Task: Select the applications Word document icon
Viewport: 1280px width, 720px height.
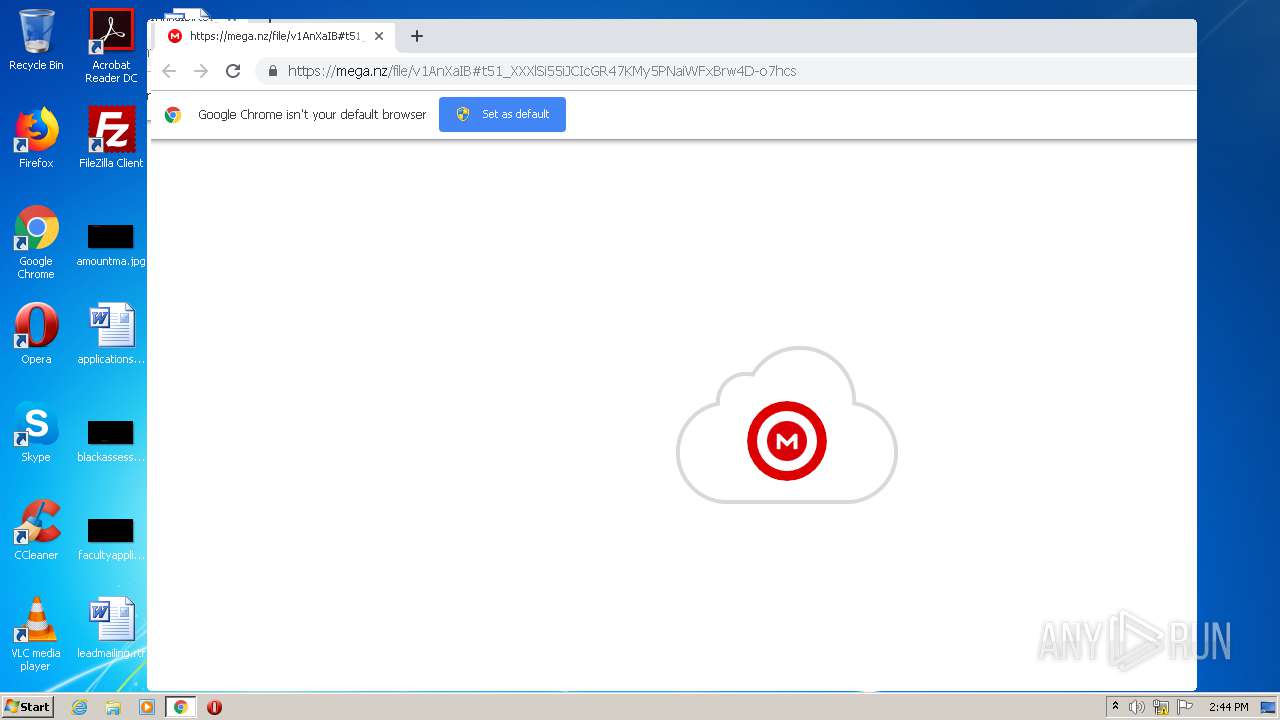Action: [111, 334]
